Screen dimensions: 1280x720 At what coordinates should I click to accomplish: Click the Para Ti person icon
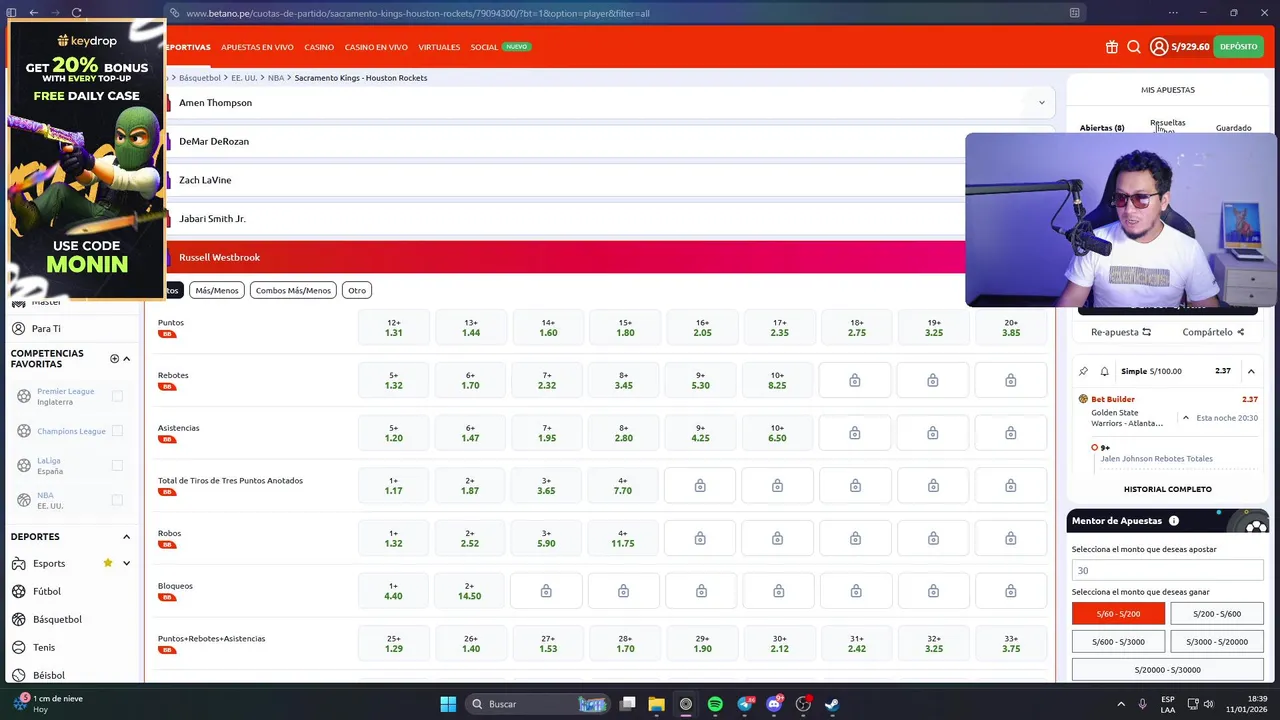pyautogui.click(x=19, y=328)
